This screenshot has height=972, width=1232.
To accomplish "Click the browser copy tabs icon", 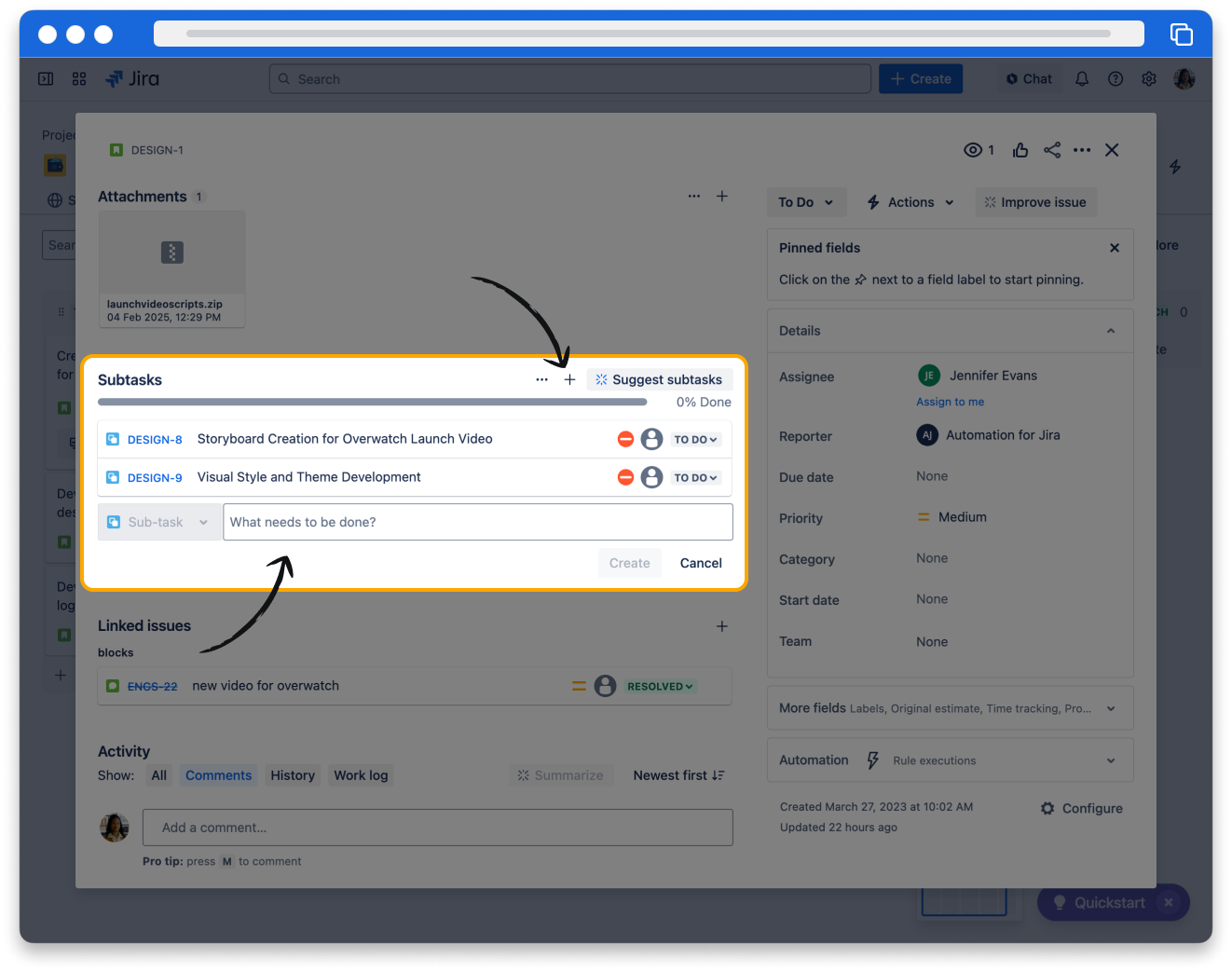I will click(x=1182, y=34).
